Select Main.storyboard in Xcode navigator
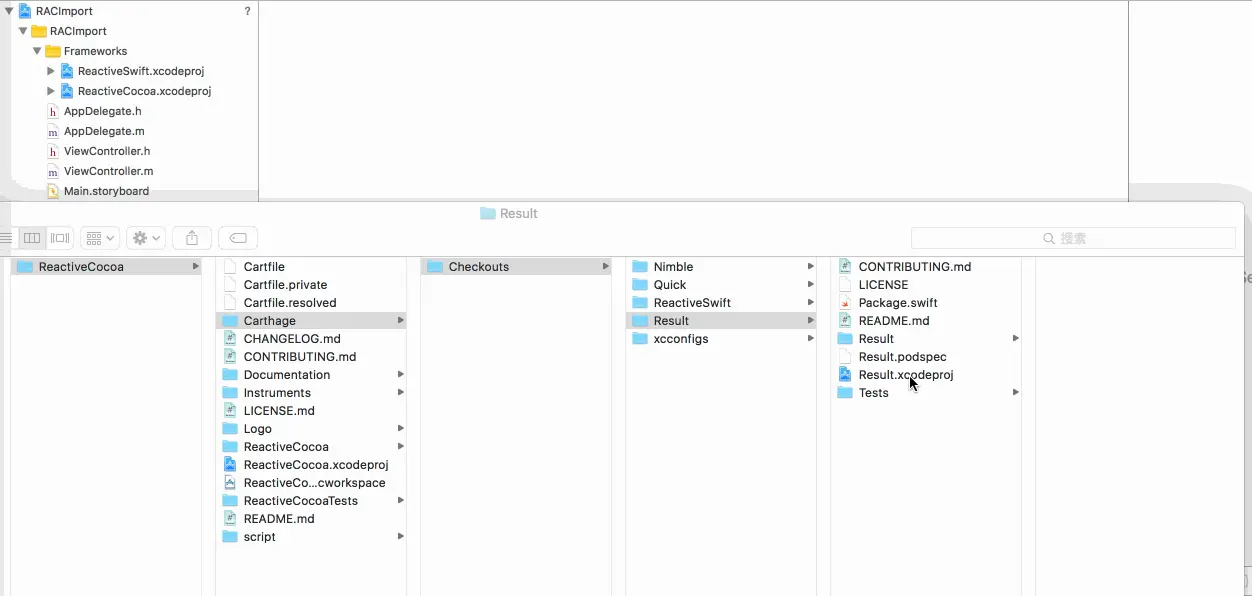 tap(106, 191)
